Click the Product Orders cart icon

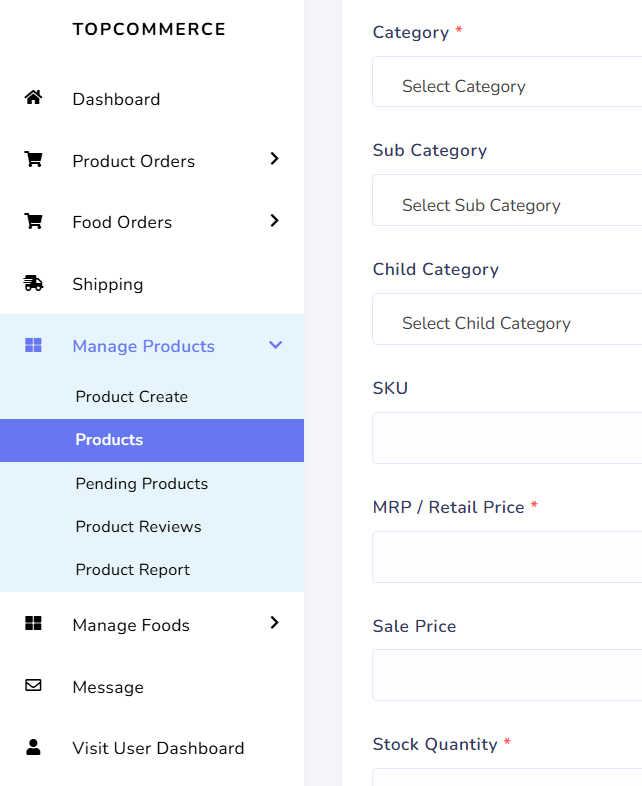click(34, 160)
